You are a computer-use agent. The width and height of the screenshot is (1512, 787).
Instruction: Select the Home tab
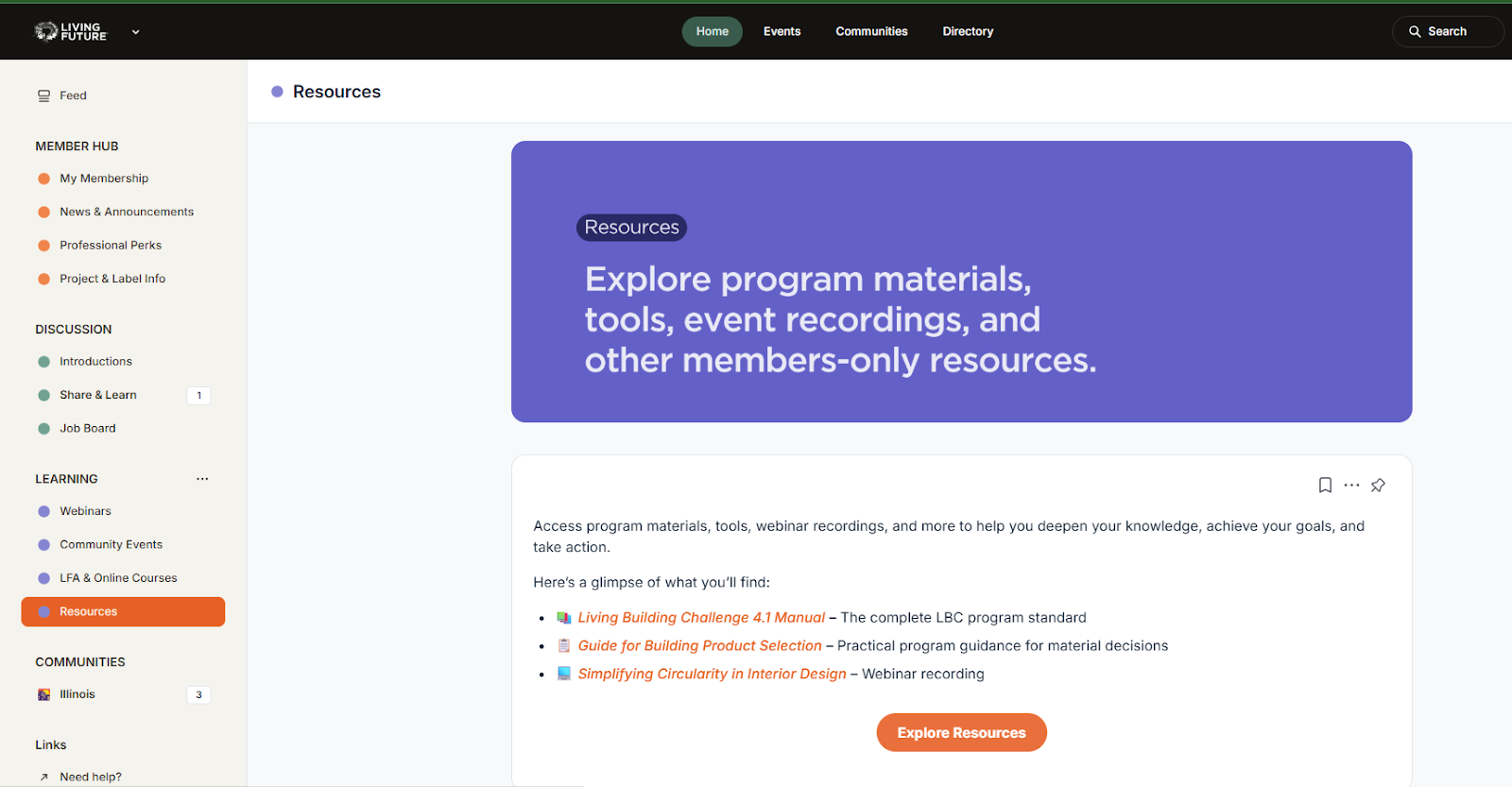click(712, 31)
